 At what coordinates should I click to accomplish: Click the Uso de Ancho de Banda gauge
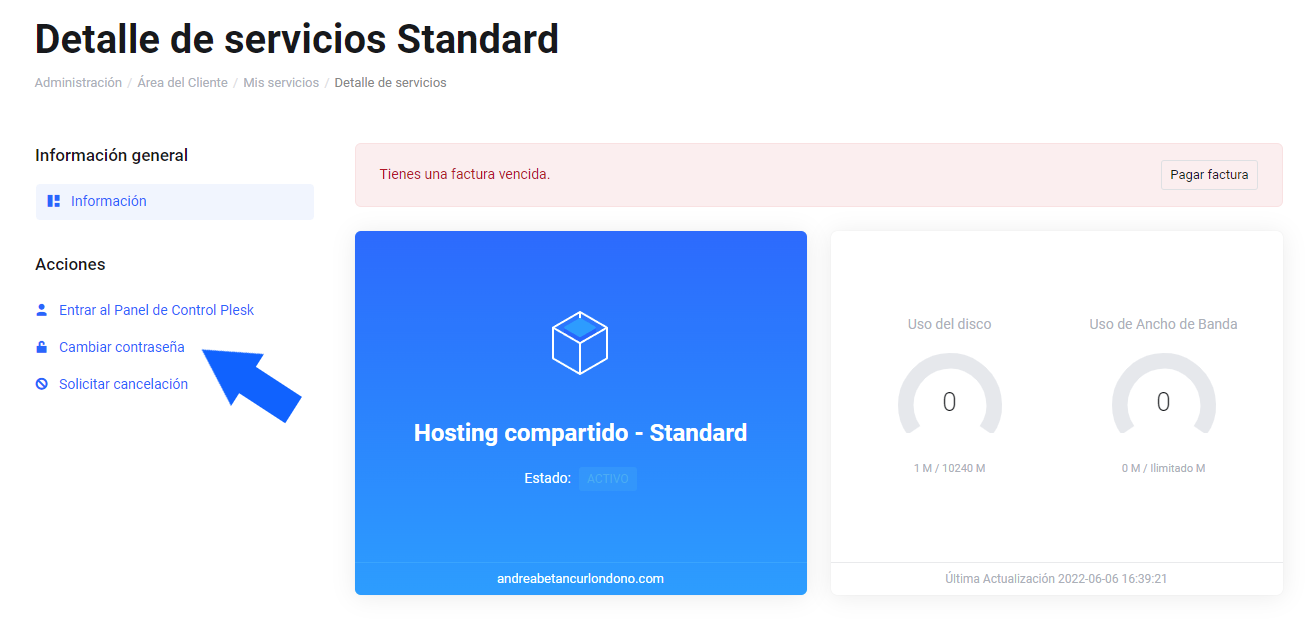click(1164, 395)
